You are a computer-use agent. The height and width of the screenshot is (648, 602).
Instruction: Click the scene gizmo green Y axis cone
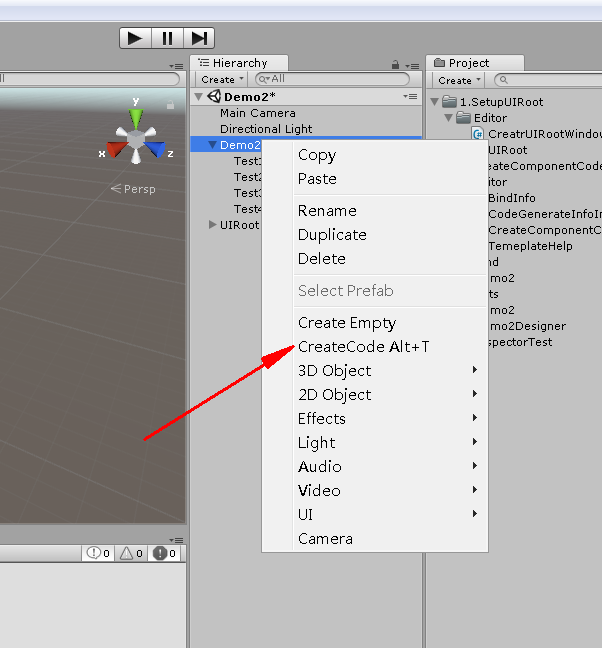tap(136, 119)
